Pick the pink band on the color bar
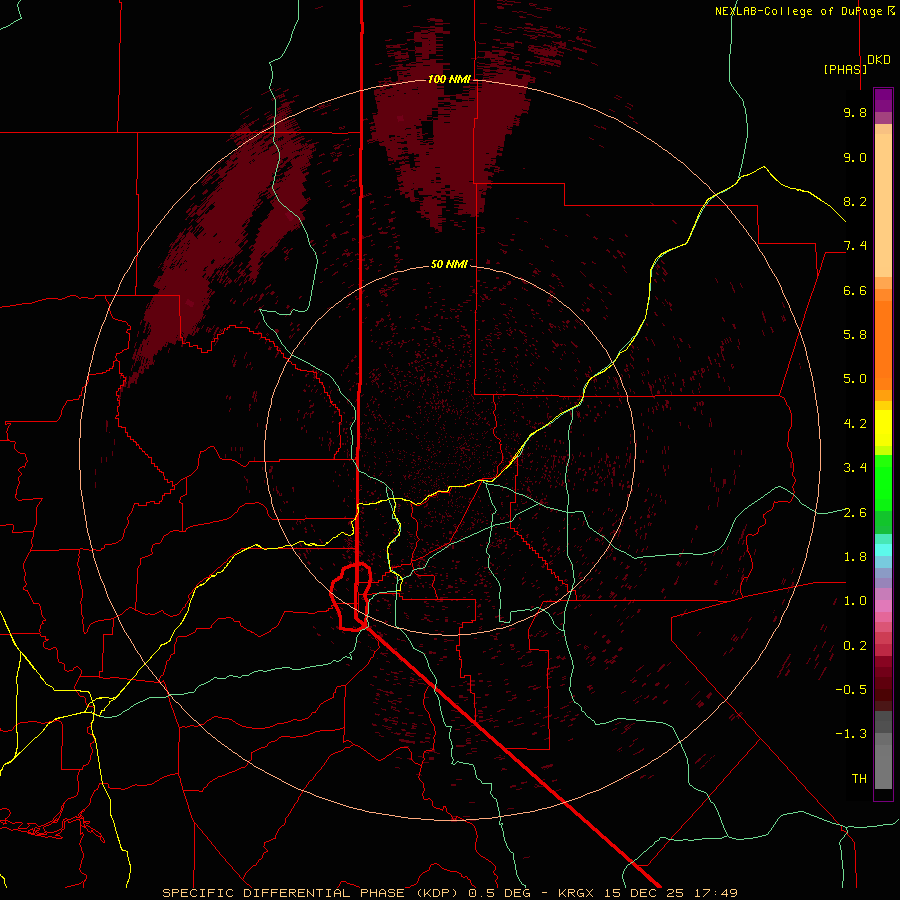 click(x=883, y=605)
